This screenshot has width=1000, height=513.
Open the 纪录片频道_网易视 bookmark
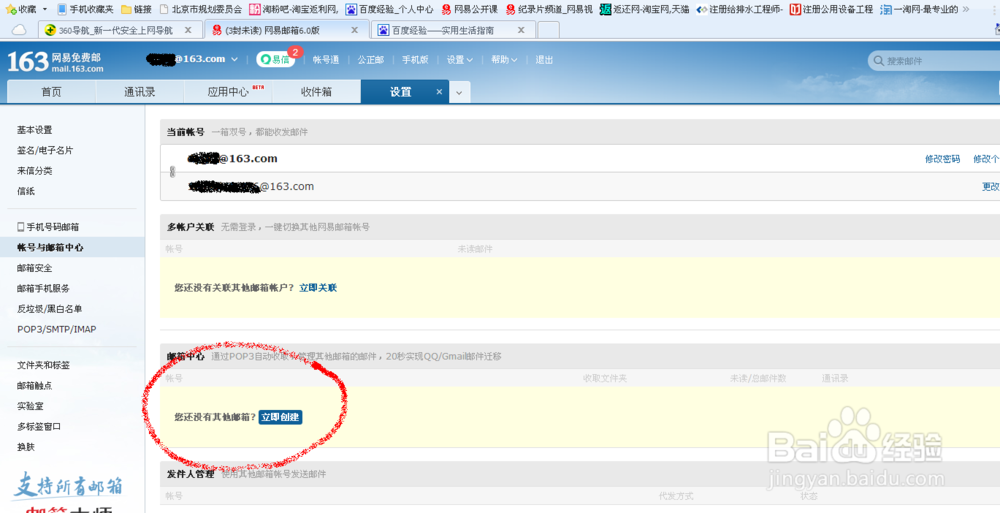(x=549, y=10)
